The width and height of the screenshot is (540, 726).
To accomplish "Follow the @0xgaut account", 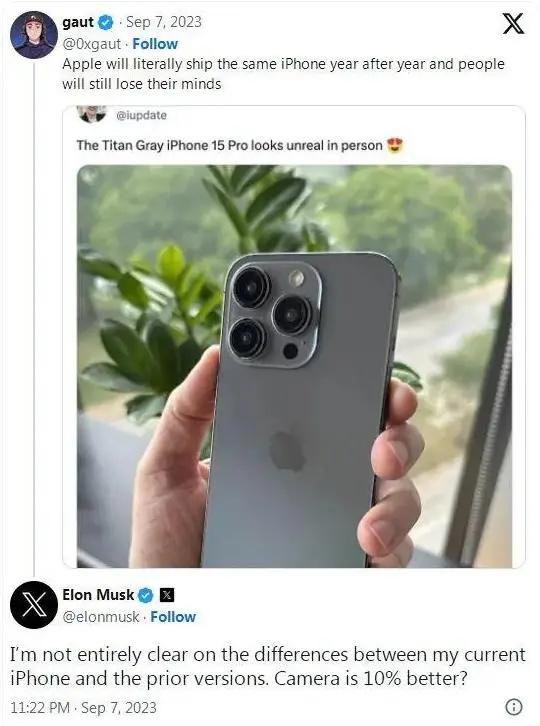I will pyautogui.click(x=155, y=44).
